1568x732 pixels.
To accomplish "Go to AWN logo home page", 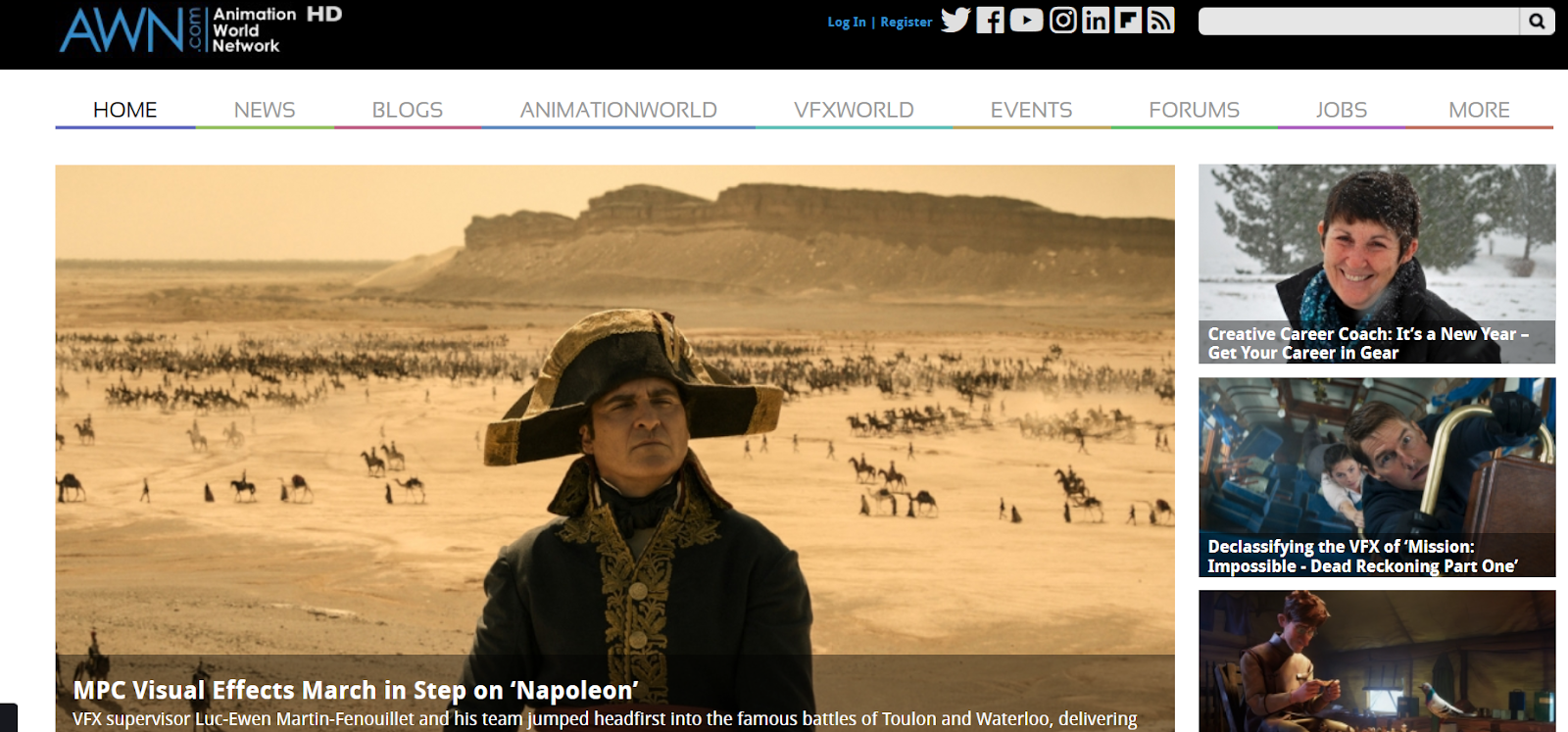I will [200, 29].
